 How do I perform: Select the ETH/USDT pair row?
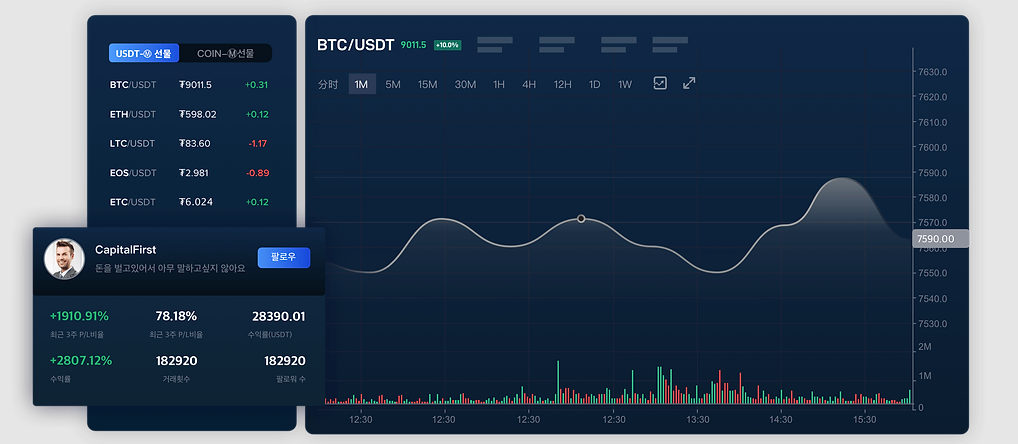tap(190, 114)
